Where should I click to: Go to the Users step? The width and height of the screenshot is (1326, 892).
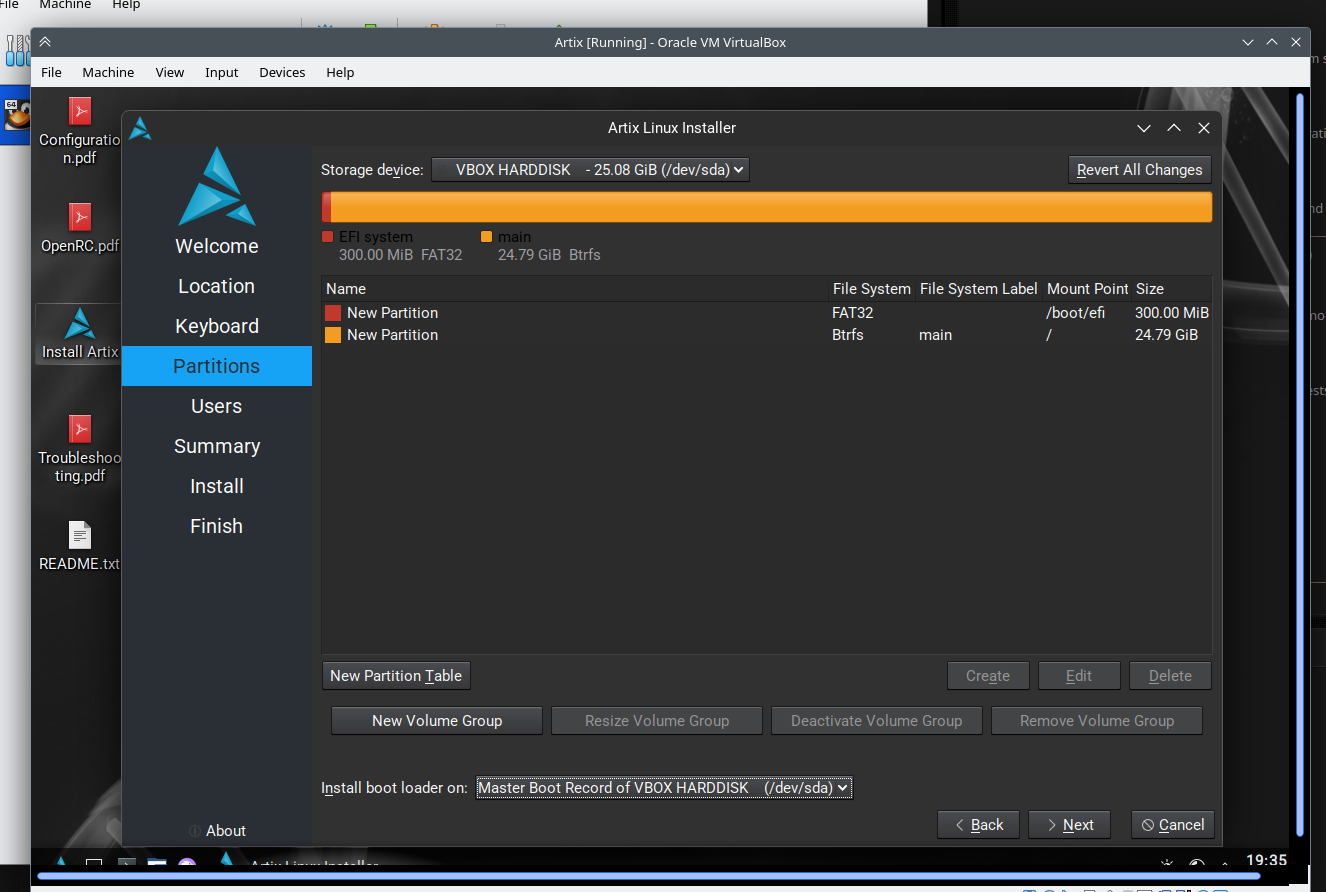pos(217,406)
